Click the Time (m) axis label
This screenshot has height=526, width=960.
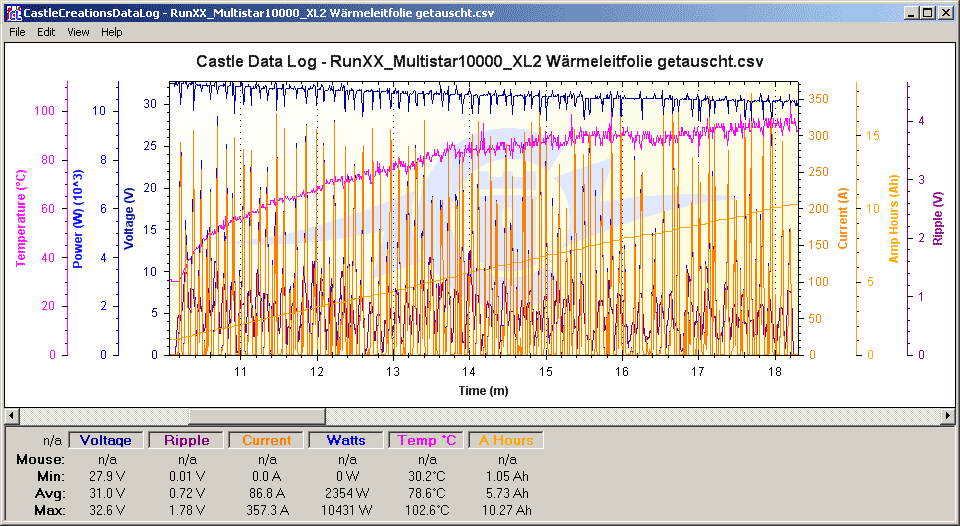484,391
